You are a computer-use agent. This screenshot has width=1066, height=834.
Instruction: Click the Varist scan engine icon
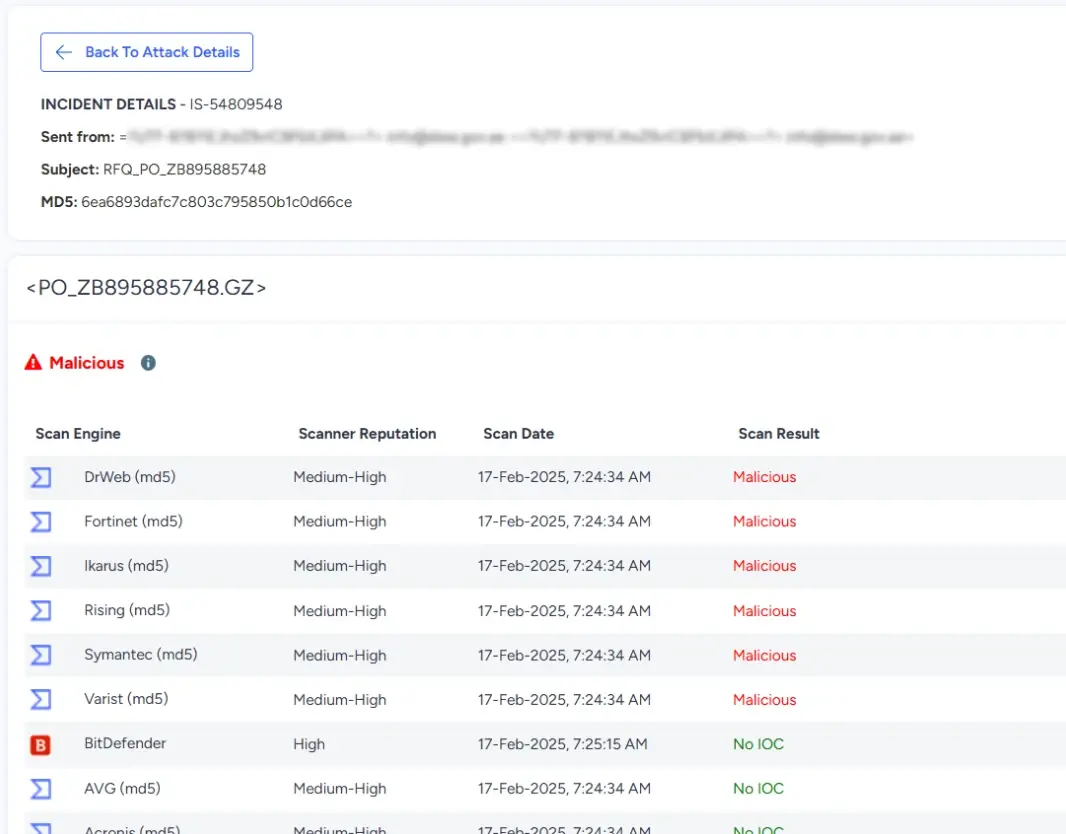click(x=40, y=700)
